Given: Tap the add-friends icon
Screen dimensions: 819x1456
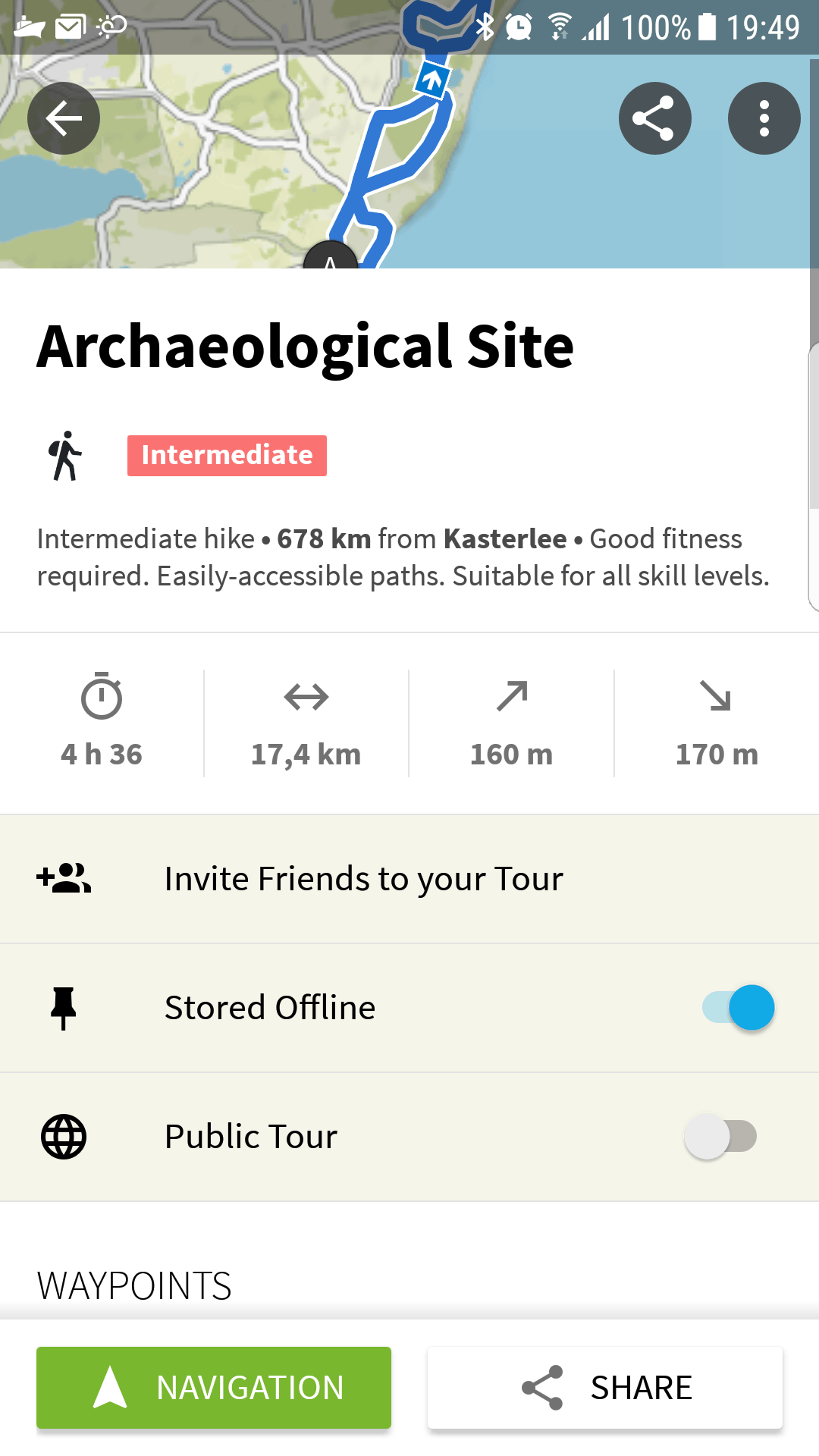Looking at the screenshot, I should pyautogui.click(x=64, y=879).
